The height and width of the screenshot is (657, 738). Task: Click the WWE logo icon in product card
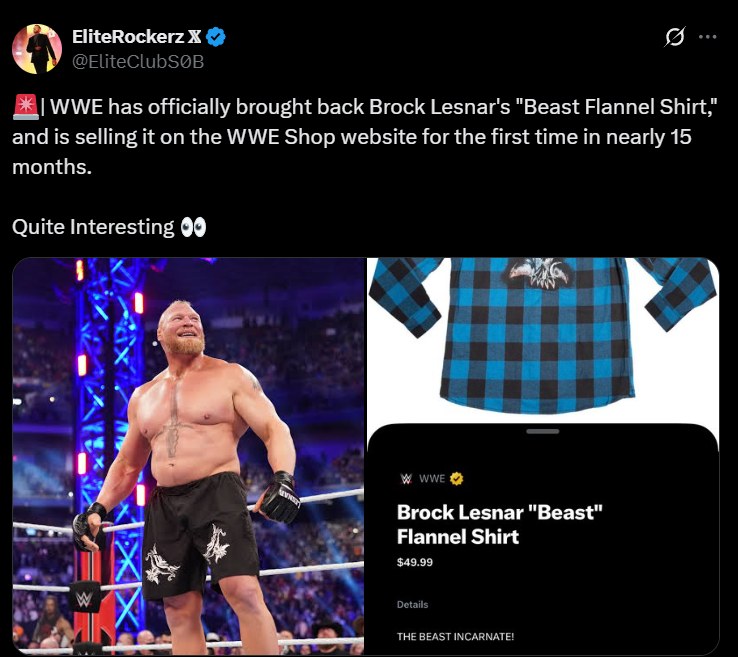406,479
